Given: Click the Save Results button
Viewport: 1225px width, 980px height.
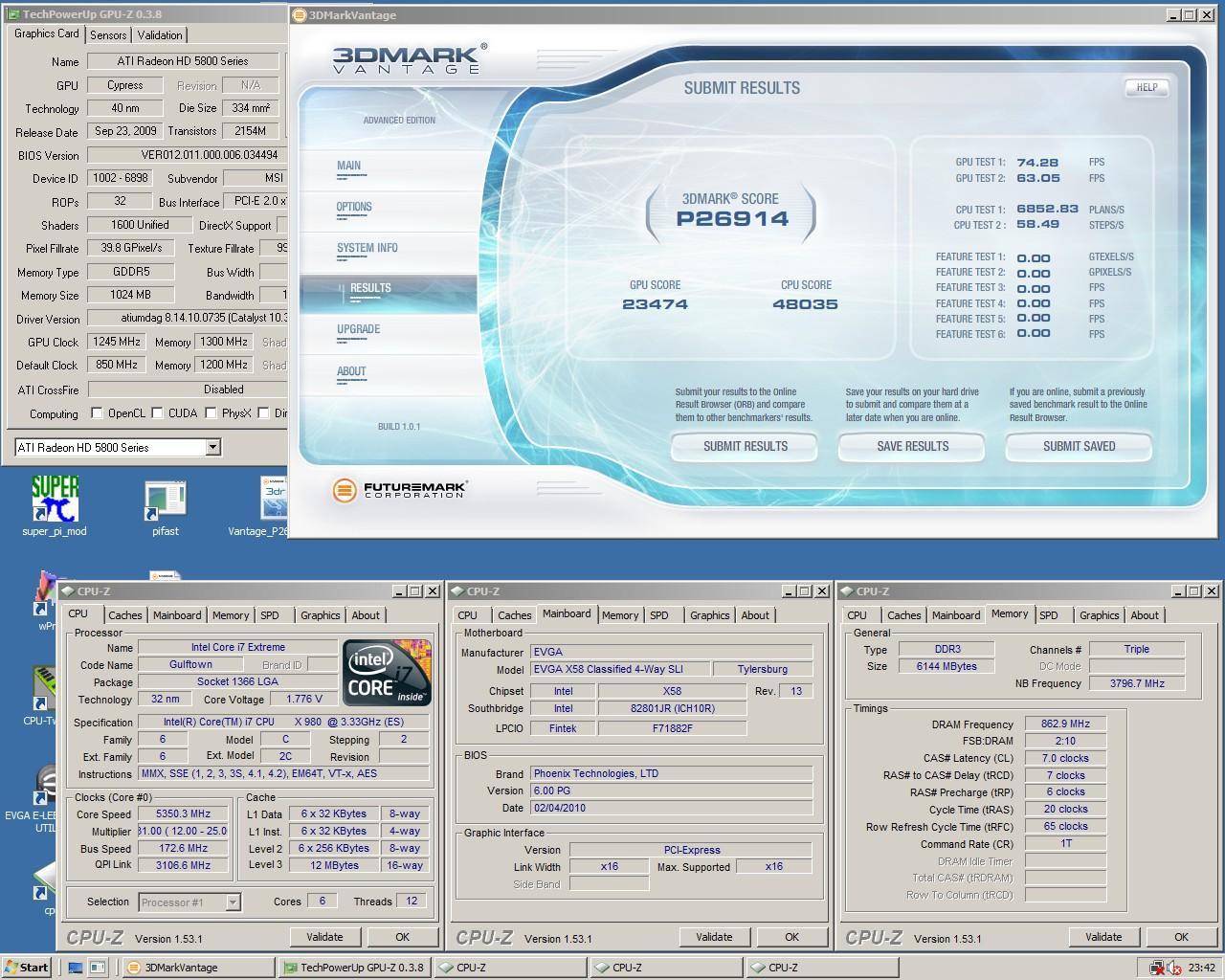Looking at the screenshot, I should click(x=913, y=446).
